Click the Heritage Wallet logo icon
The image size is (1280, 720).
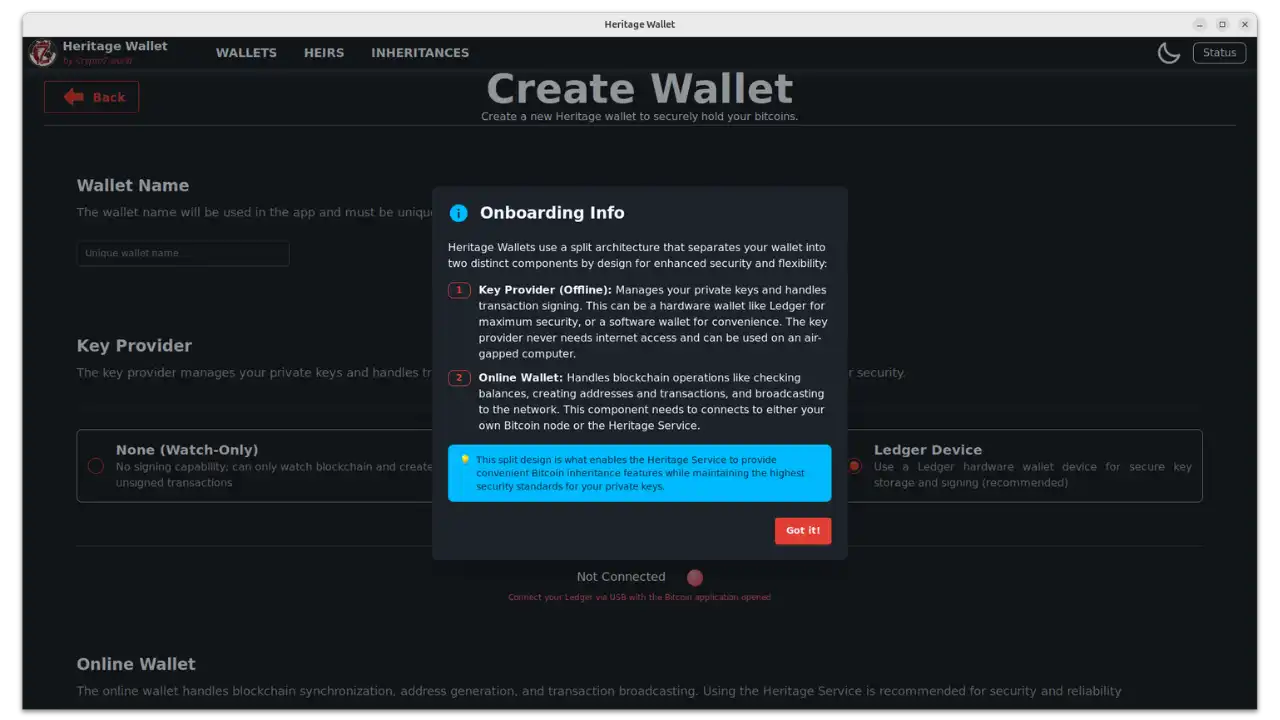[x=43, y=53]
